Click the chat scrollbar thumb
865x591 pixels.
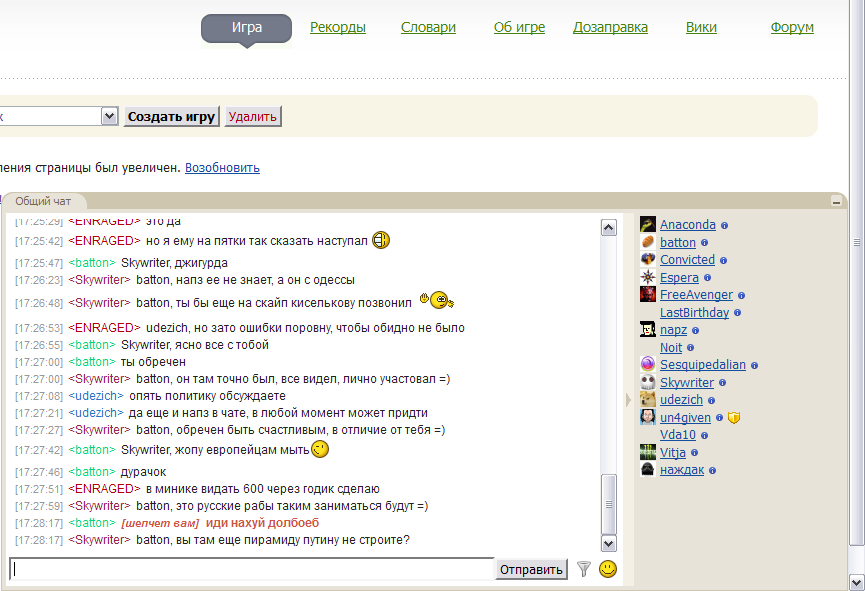pyautogui.click(x=608, y=504)
